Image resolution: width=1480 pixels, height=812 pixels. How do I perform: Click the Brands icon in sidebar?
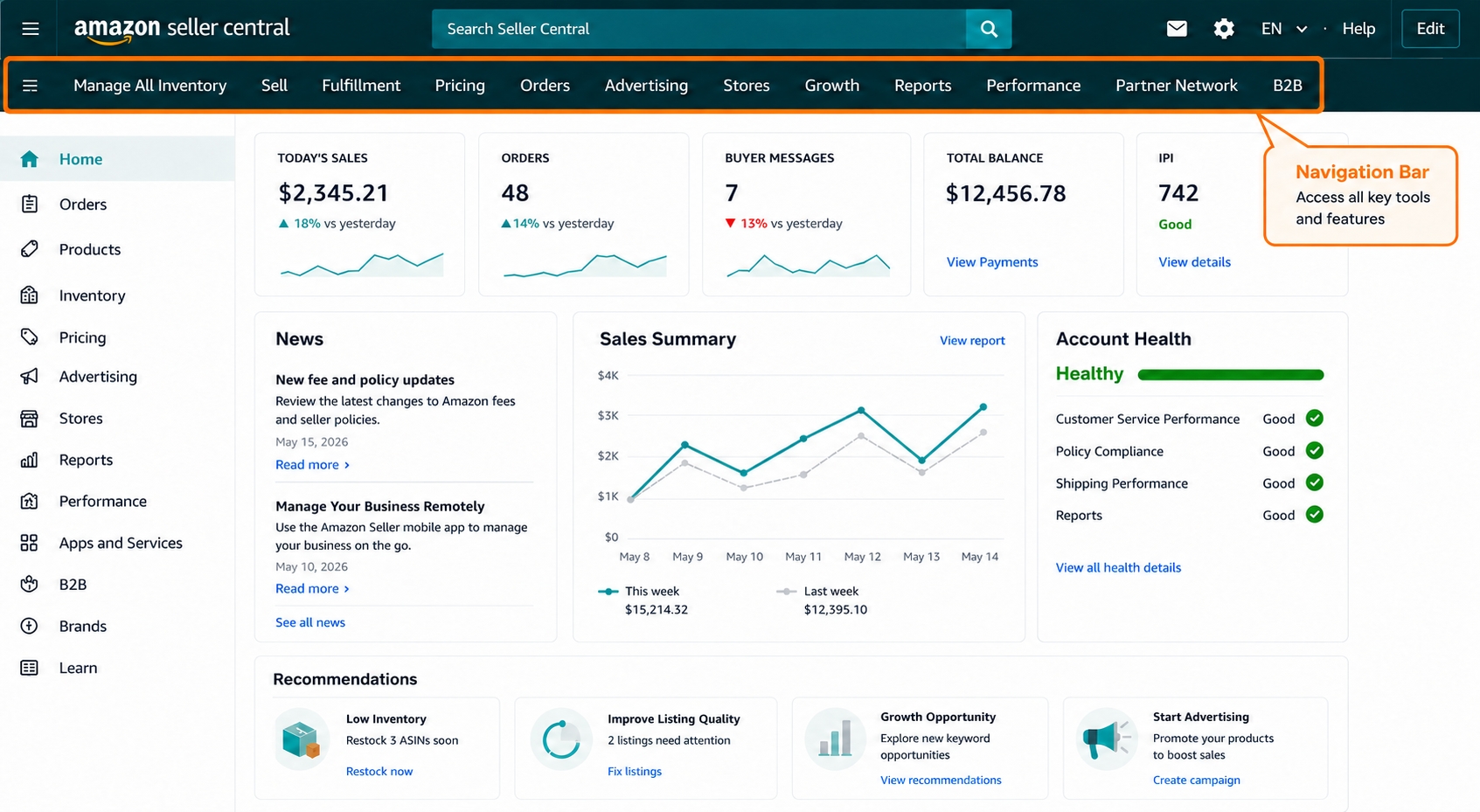[29, 626]
